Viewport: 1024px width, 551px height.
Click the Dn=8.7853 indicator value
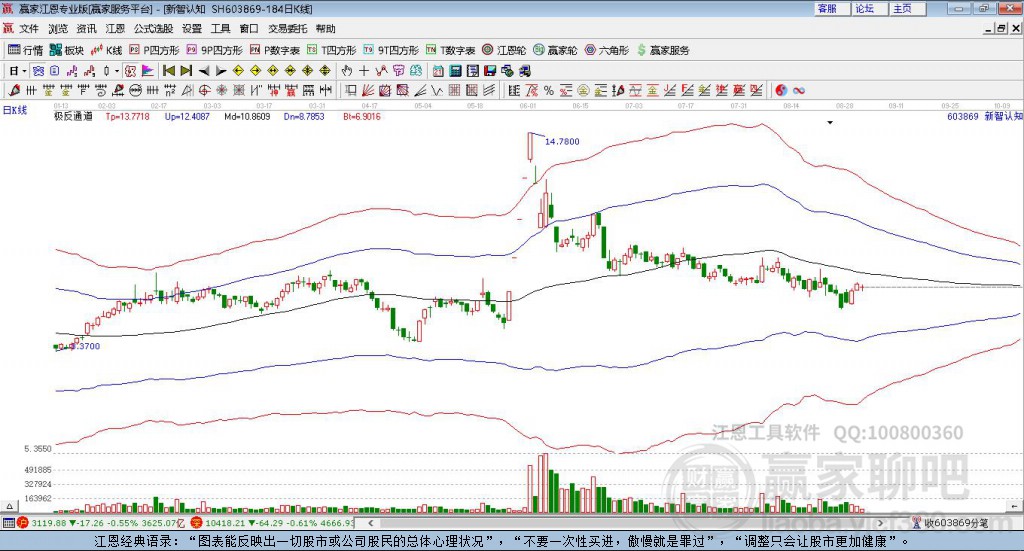click(x=304, y=116)
